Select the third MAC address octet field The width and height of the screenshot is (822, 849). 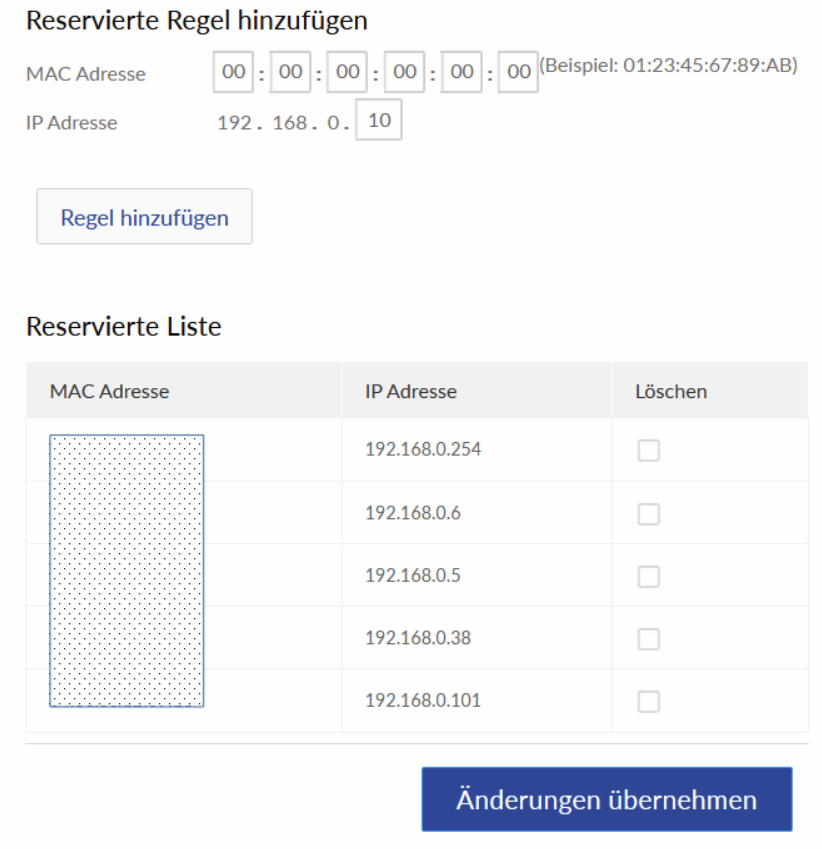coord(346,73)
